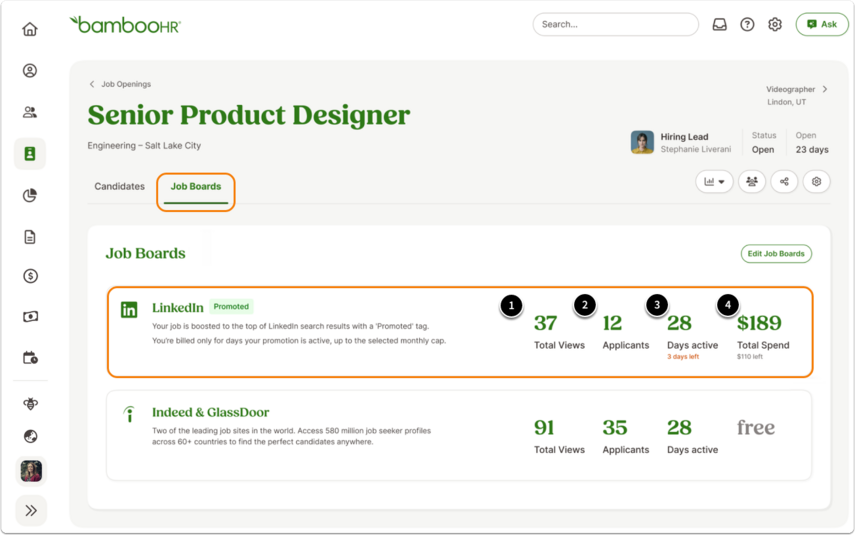The height and width of the screenshot is (535, 855).
Task: Open the Hiring icon in sidebar
Action: (x=30, y=154)
